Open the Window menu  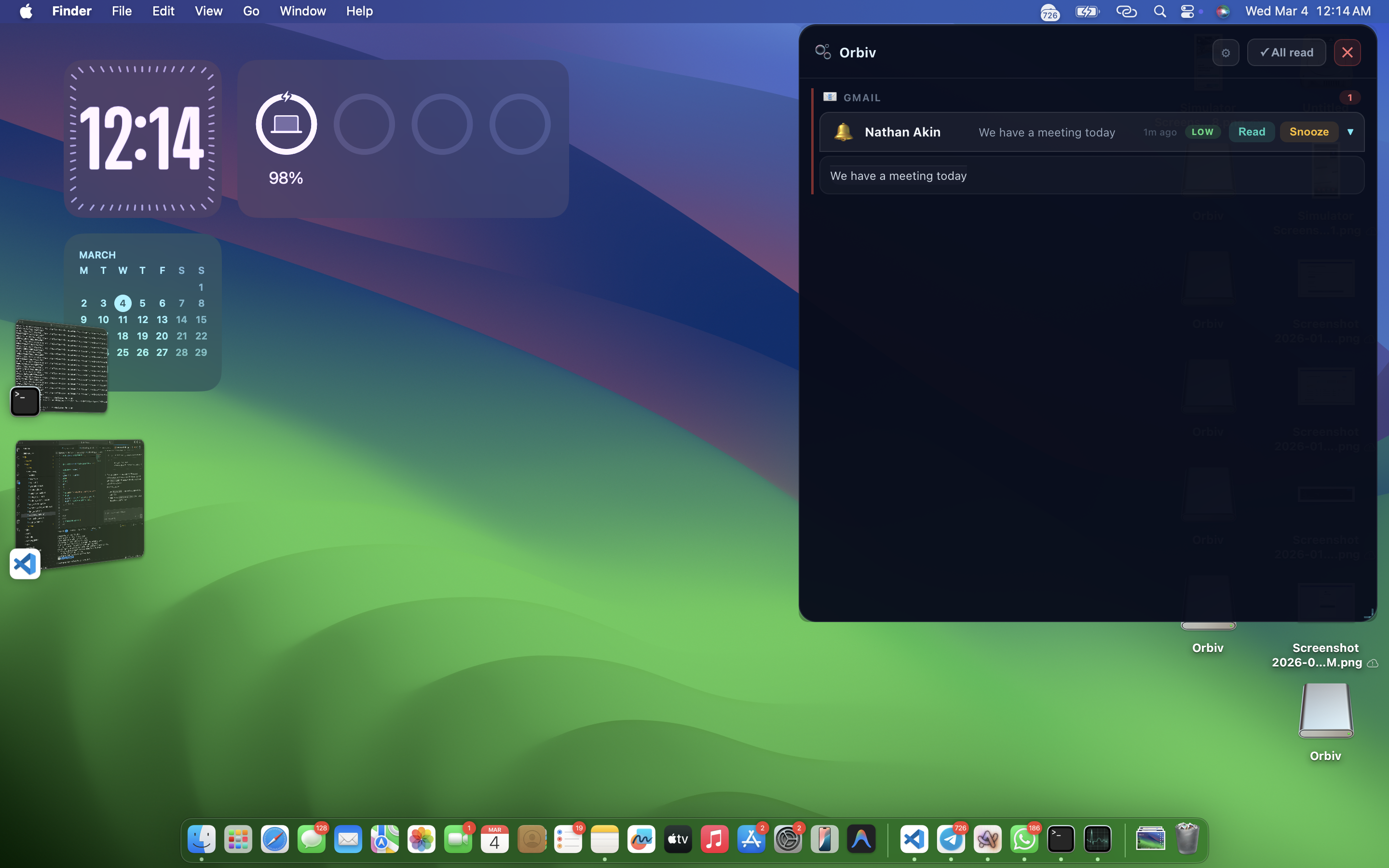pyautogui.click(x=302, y=12)
